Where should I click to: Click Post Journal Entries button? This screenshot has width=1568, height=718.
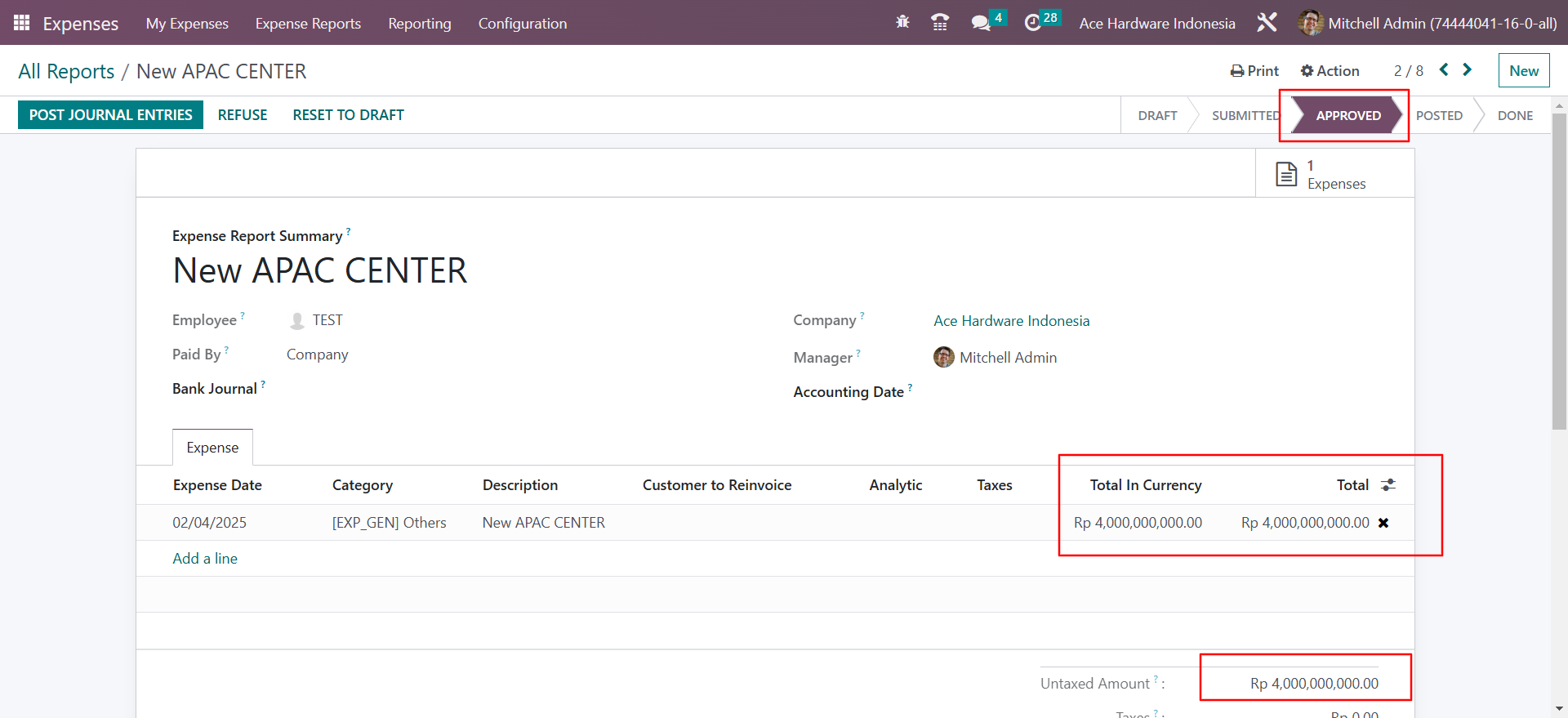(111, 115)
